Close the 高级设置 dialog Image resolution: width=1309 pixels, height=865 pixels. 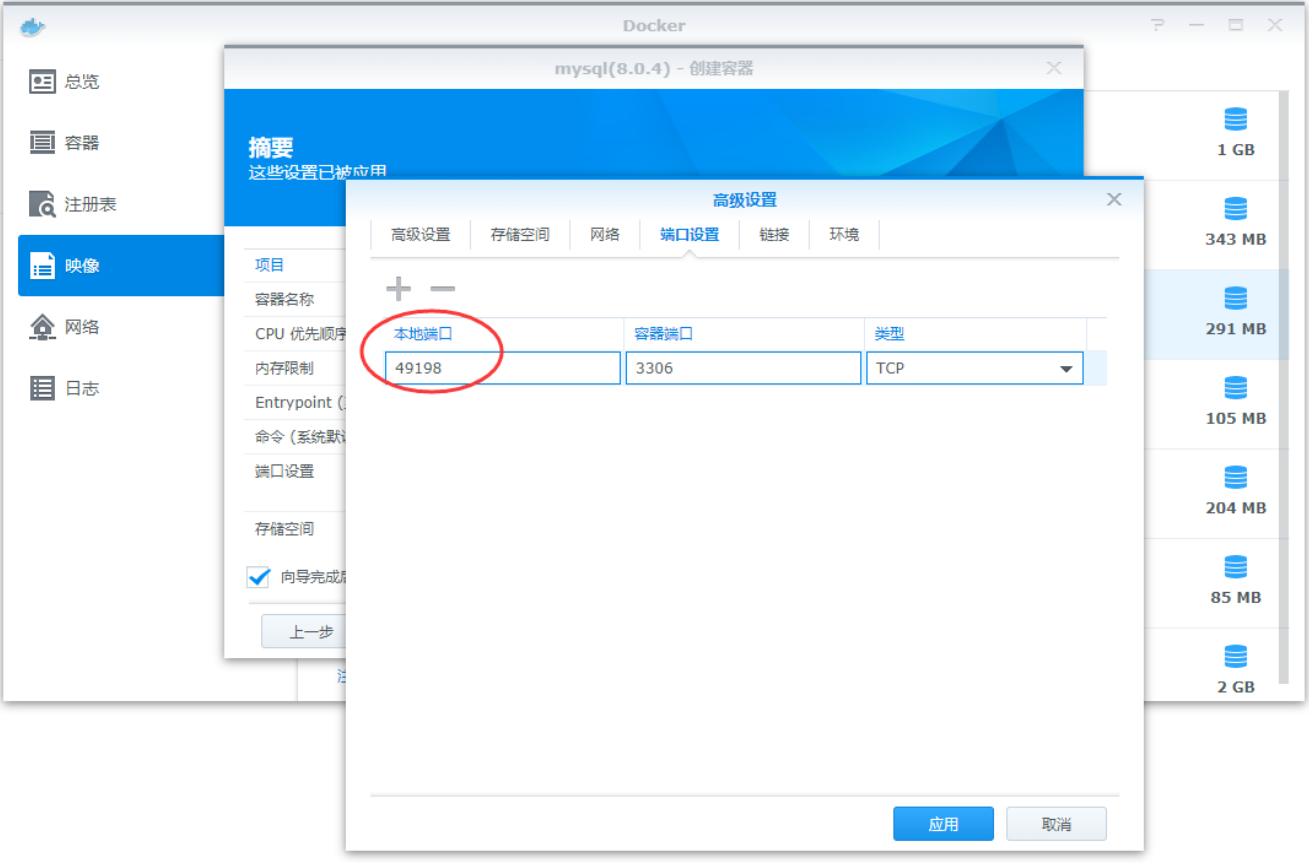coord(1114,200)
